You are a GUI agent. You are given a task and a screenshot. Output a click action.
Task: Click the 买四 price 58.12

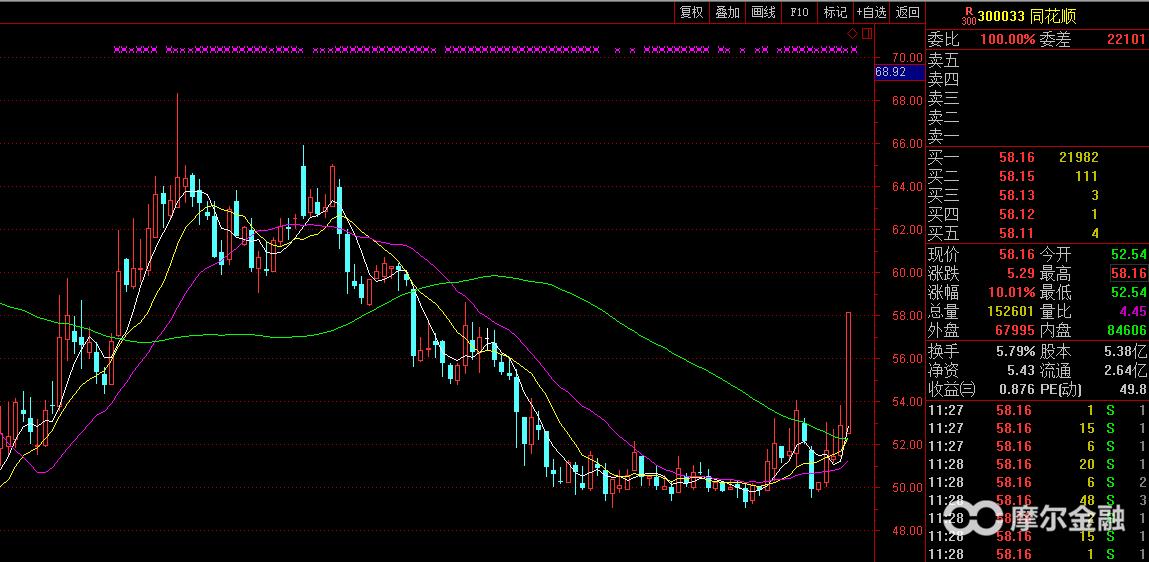click(x=1016, y=214)
